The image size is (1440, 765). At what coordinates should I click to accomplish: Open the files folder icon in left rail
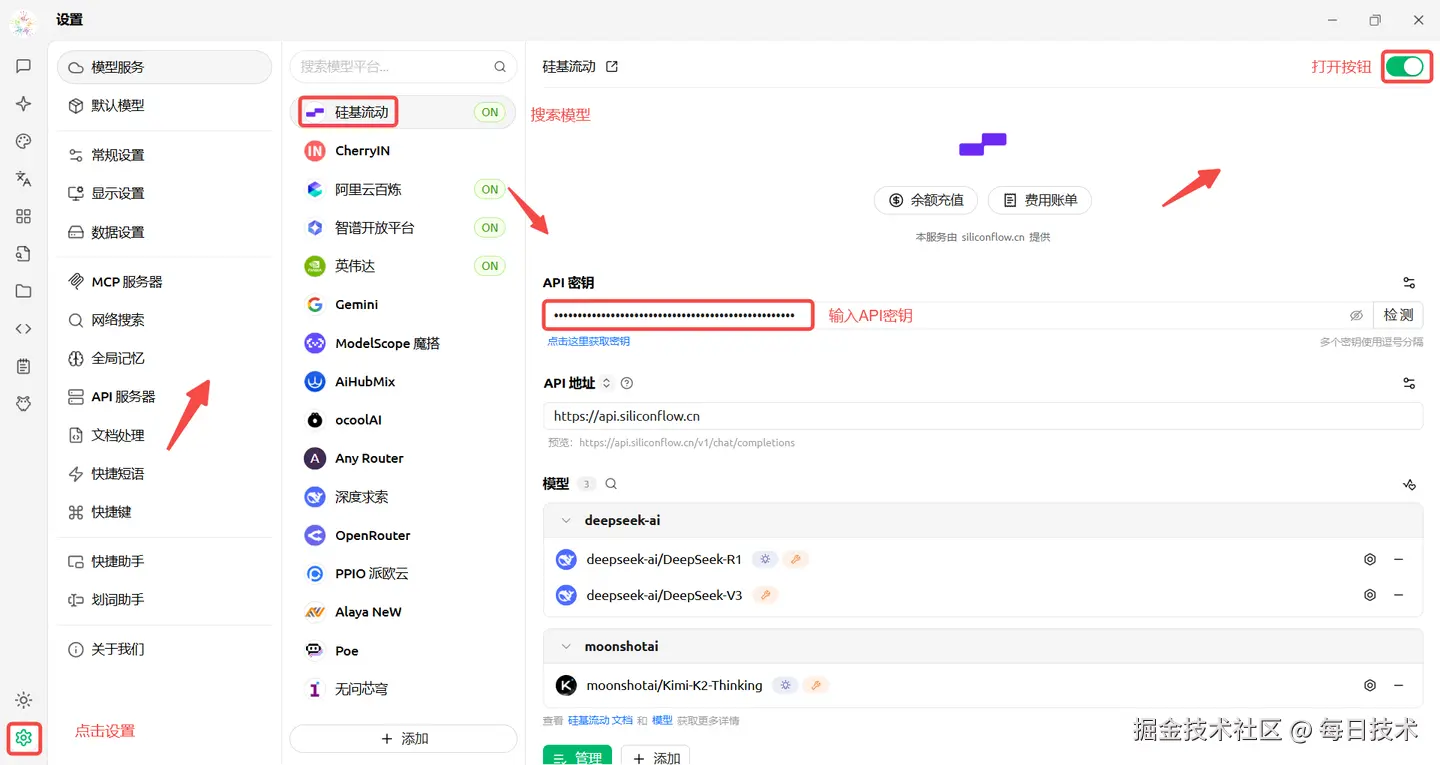(x=23, y=291)
